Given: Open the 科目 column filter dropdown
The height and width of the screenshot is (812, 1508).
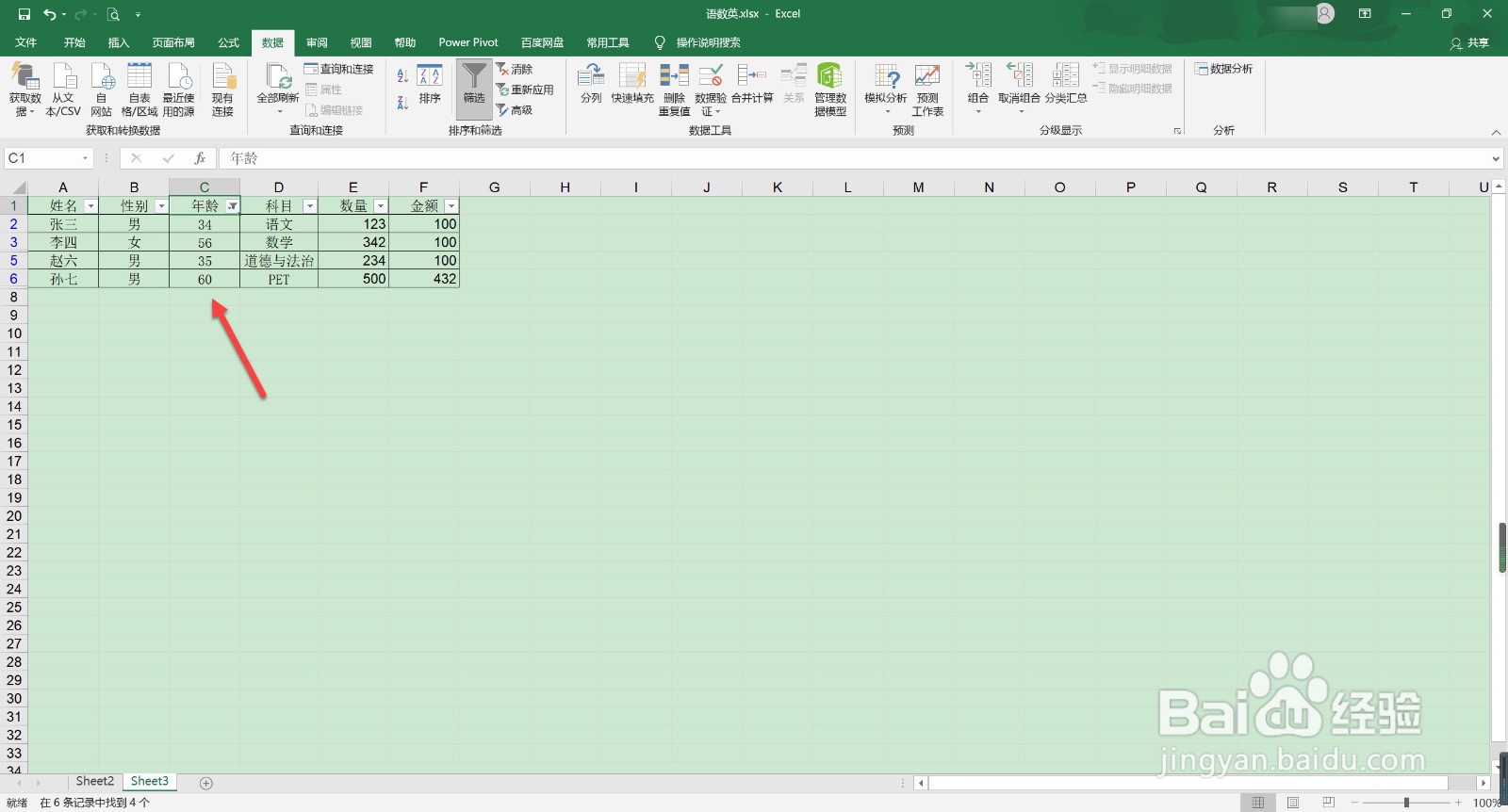Looking at the screenshot, I should click(x=309, y=206).
